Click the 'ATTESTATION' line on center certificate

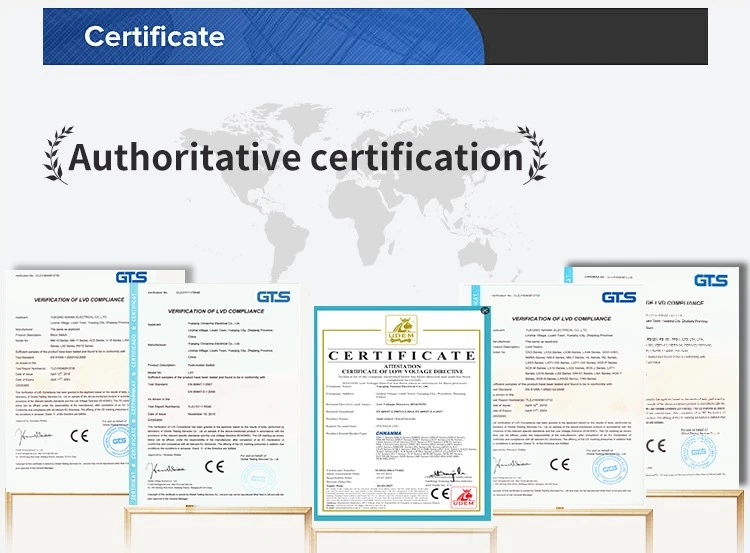pyautogui.click(x=402, y=366)
